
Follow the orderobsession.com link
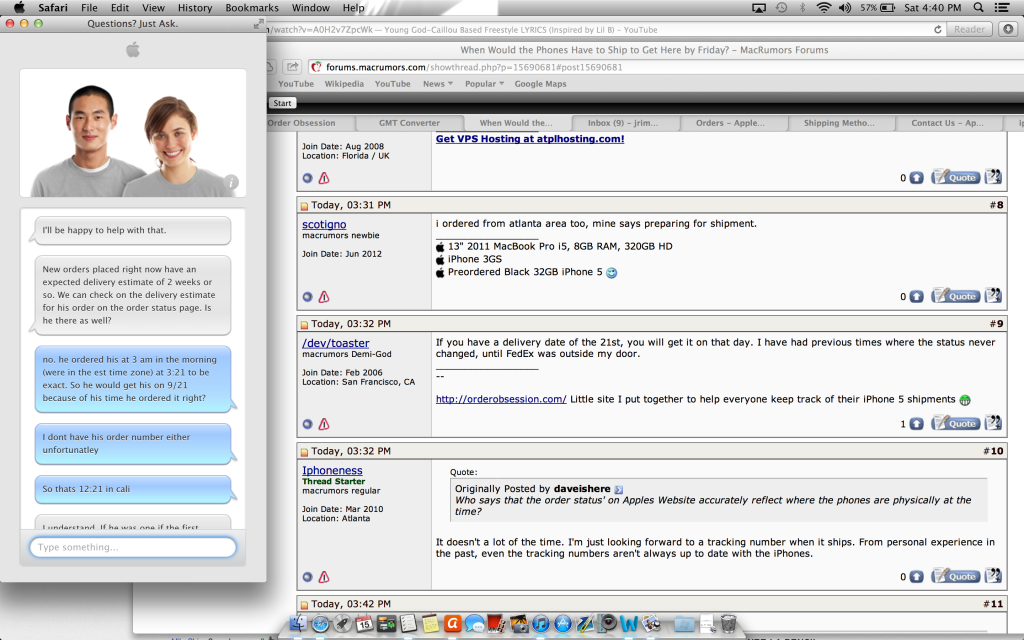click(x=501, y=400)
